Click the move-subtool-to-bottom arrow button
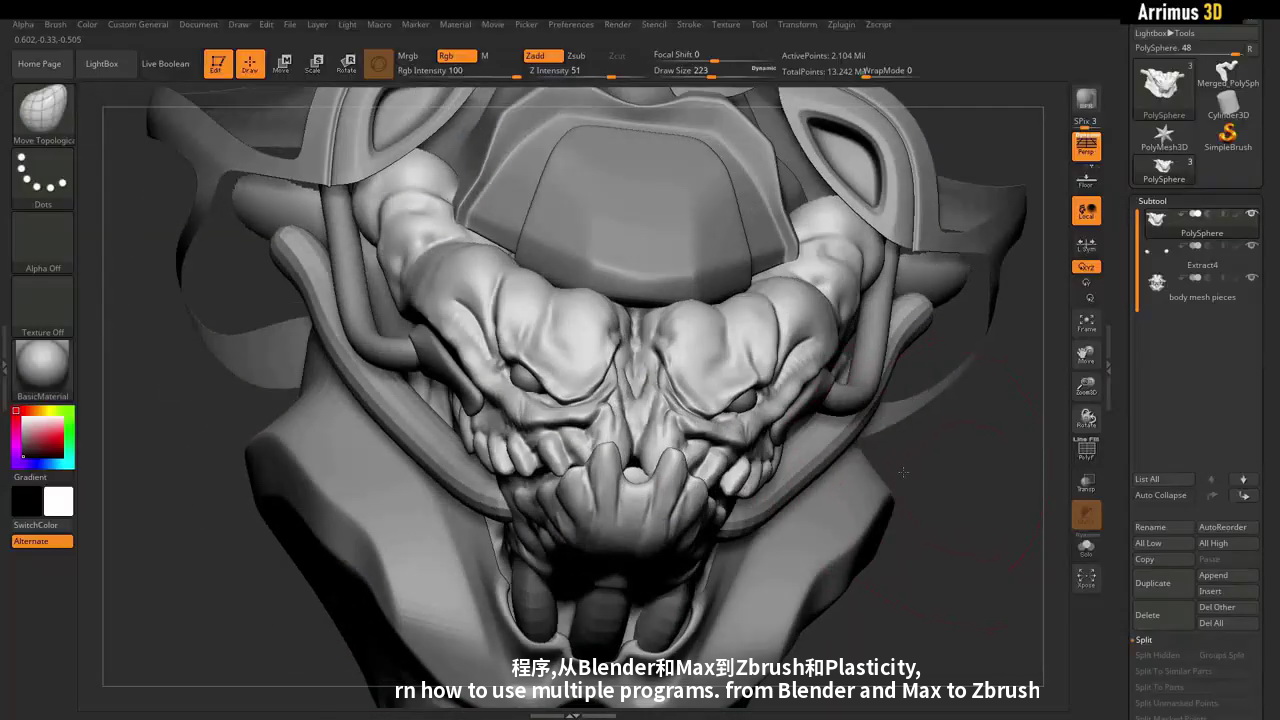Viewport: 1280px width, 720px height. point(1244,495)
